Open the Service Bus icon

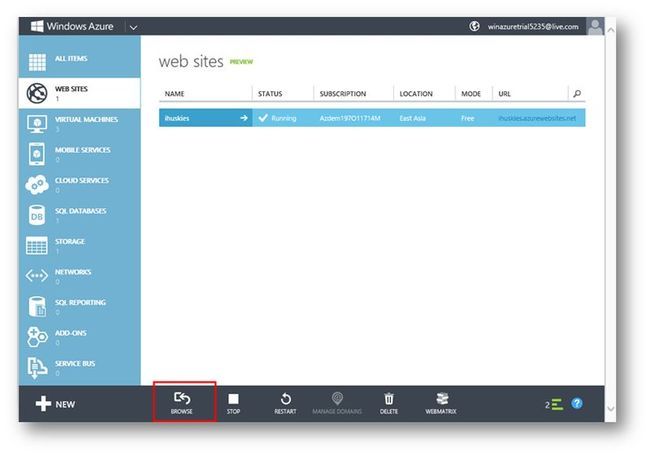(x=37, y=367)
